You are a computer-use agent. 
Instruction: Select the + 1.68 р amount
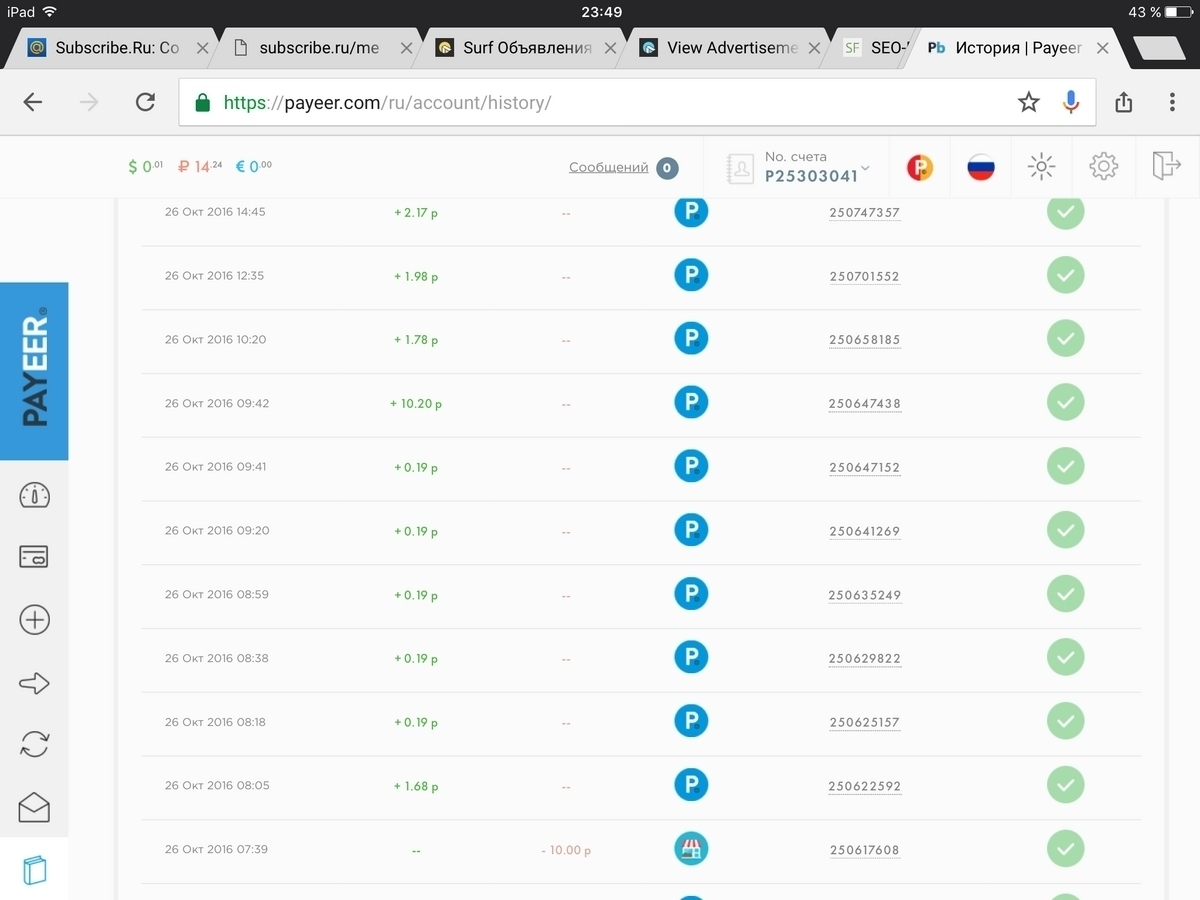416,786
